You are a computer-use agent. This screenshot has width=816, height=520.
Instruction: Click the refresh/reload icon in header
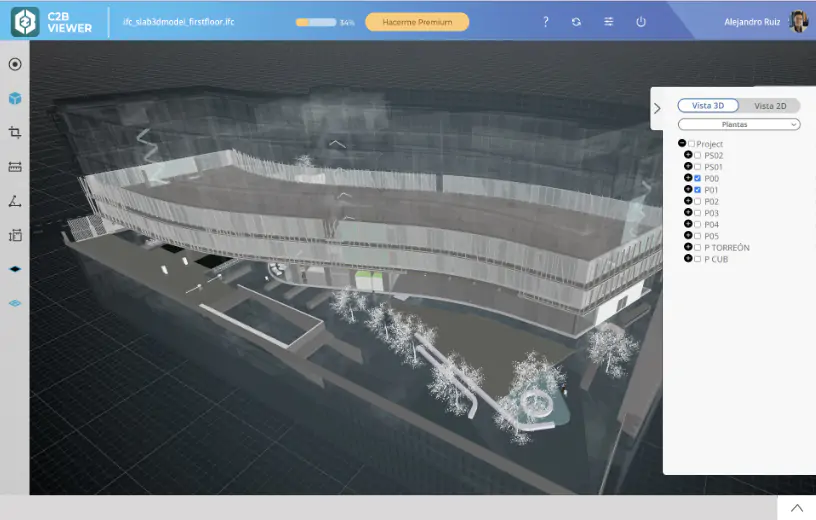click(576, 22)
